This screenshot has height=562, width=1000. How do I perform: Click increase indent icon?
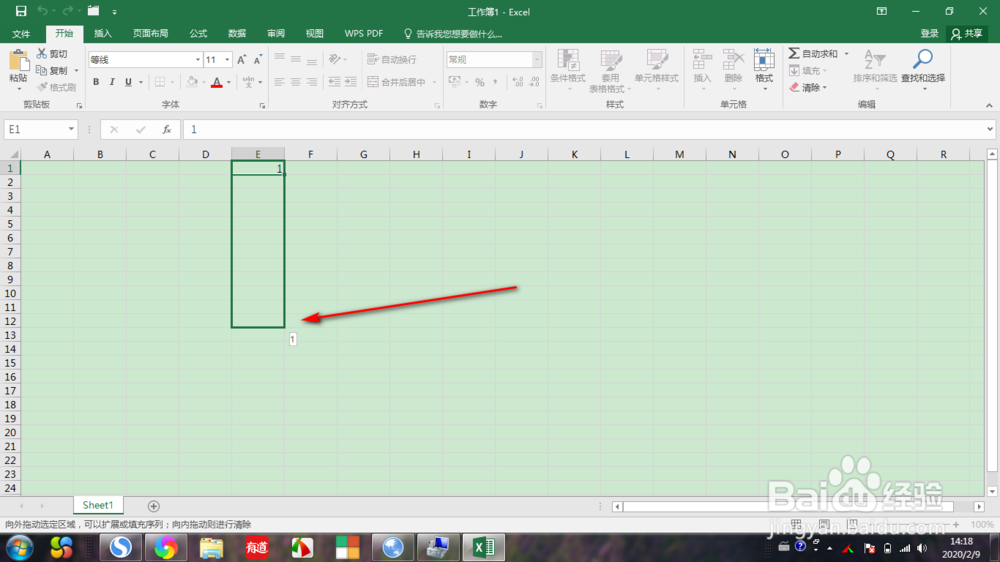coord(351,82)
